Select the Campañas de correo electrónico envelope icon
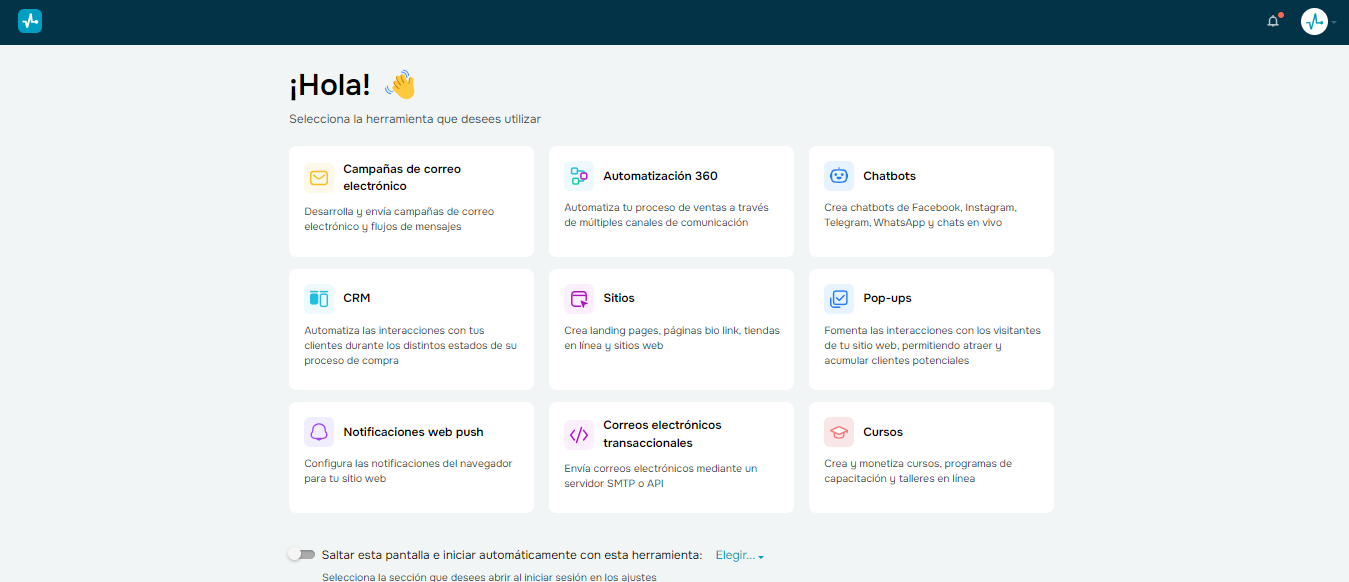The height and width of the screenshot is (582, 1349). tap(318, 177)
